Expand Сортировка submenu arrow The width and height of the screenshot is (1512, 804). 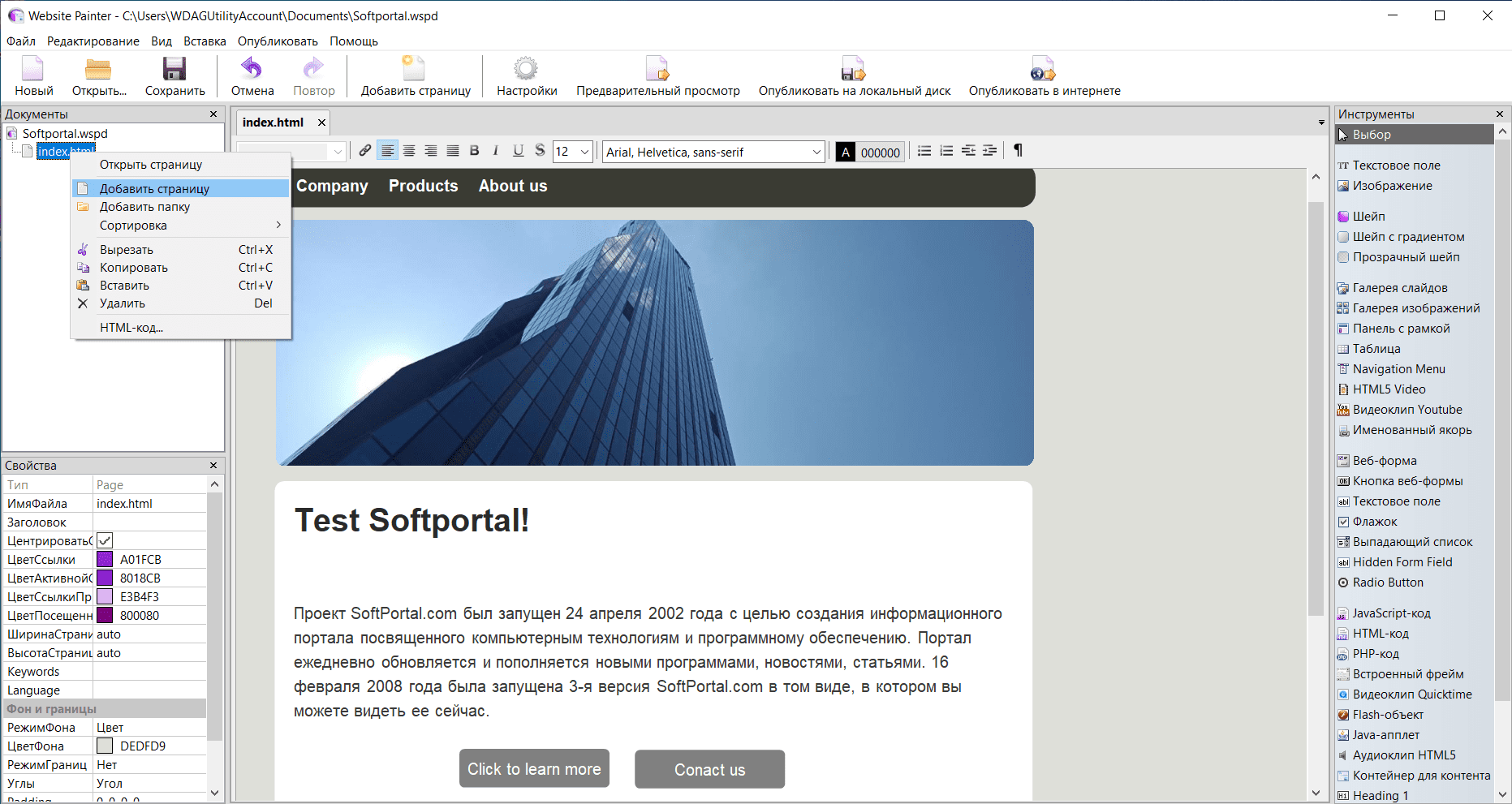click(x=278, y=226)
